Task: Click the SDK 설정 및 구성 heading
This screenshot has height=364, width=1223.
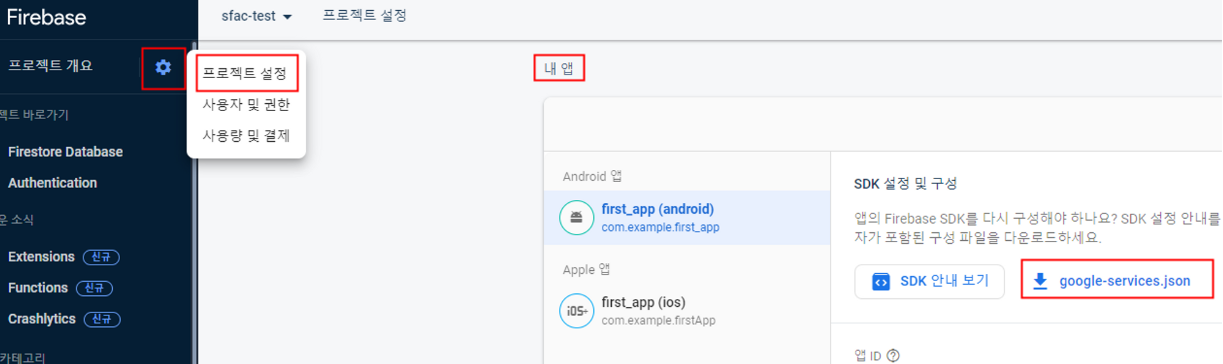Action: tap(905, 184)
